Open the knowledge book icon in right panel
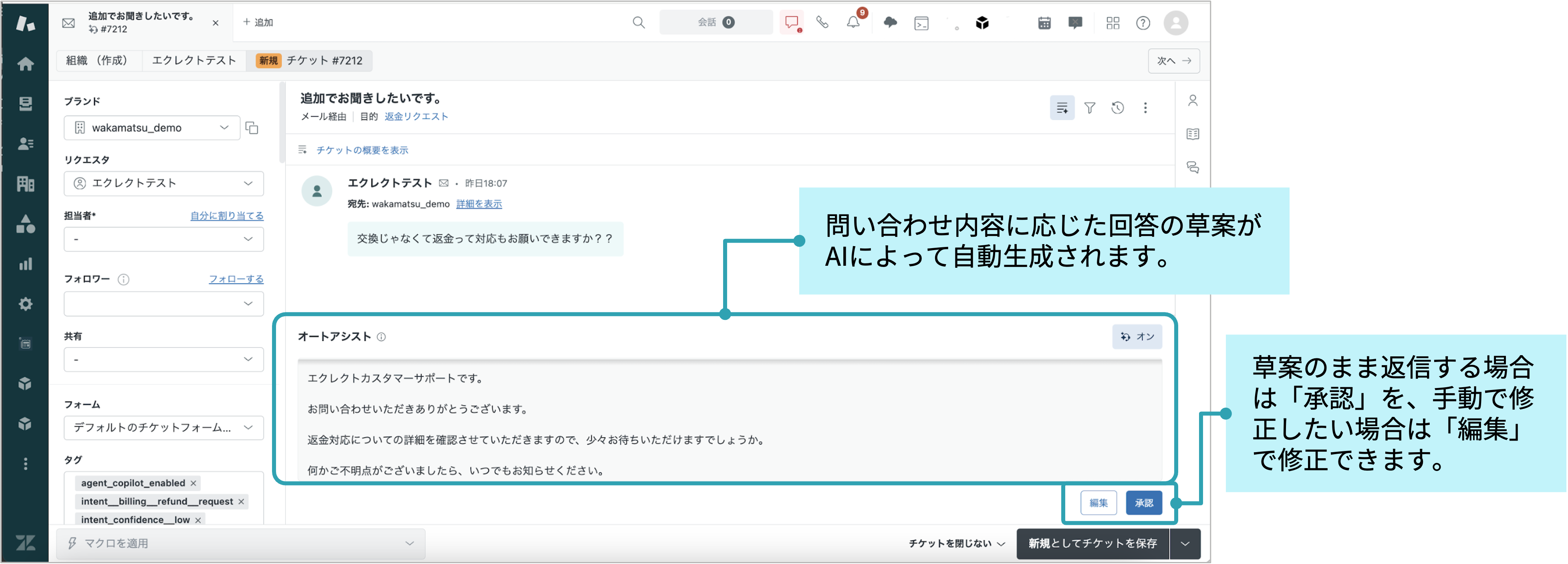 coord(1193,134)
